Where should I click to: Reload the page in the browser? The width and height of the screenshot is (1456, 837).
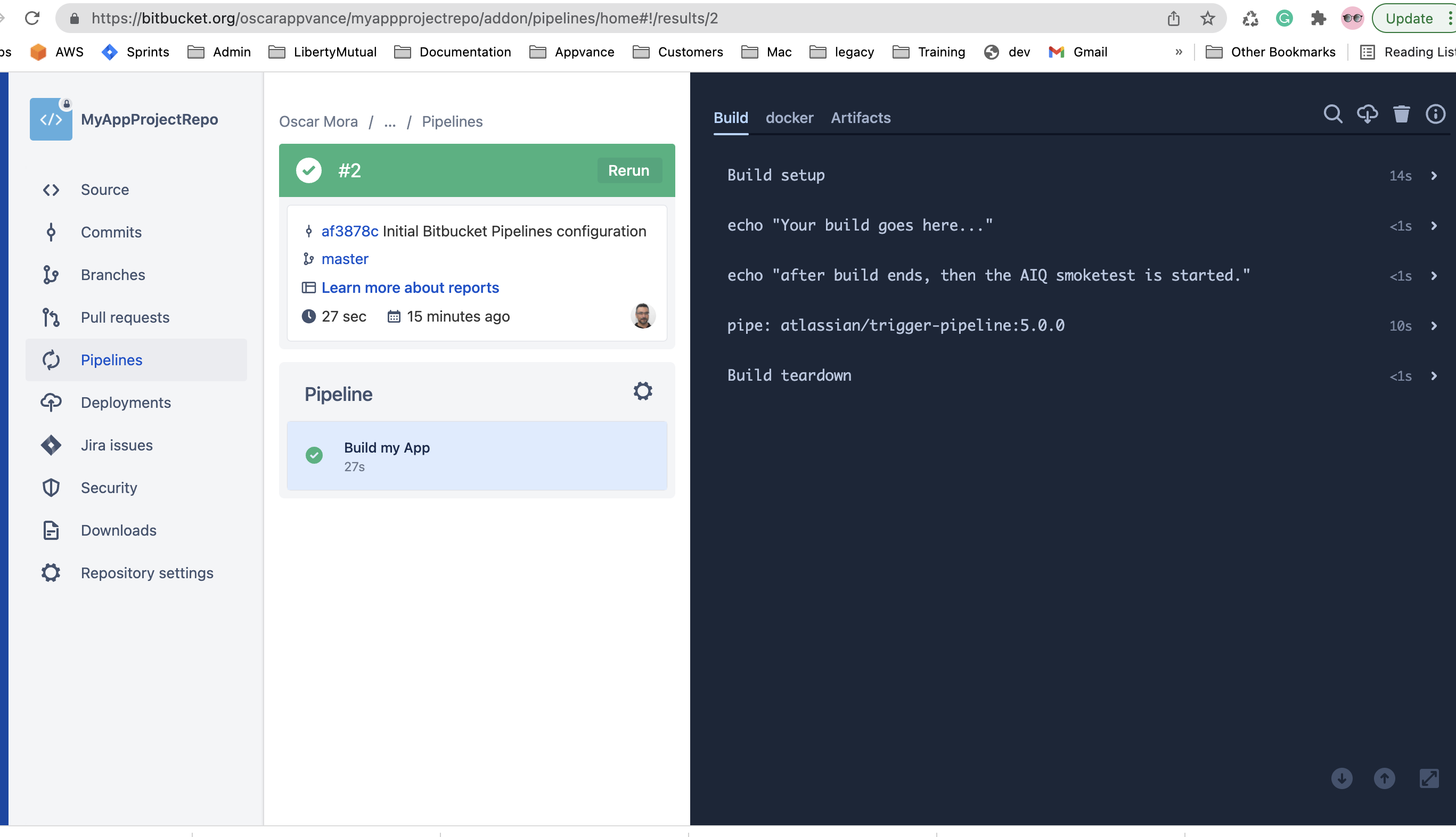(x=32, y=19)
